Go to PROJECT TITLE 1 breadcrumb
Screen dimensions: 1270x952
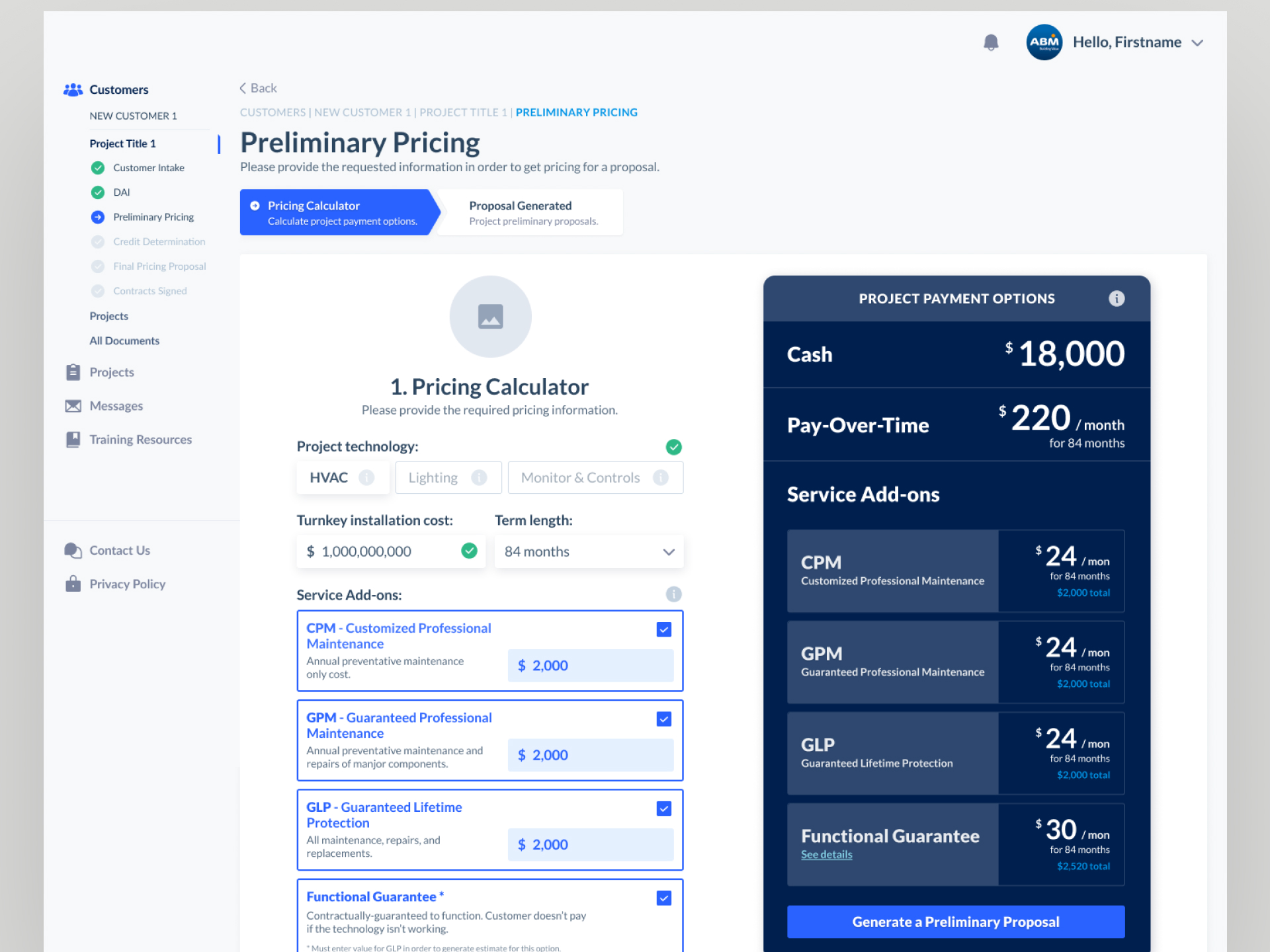coord(463,112)
